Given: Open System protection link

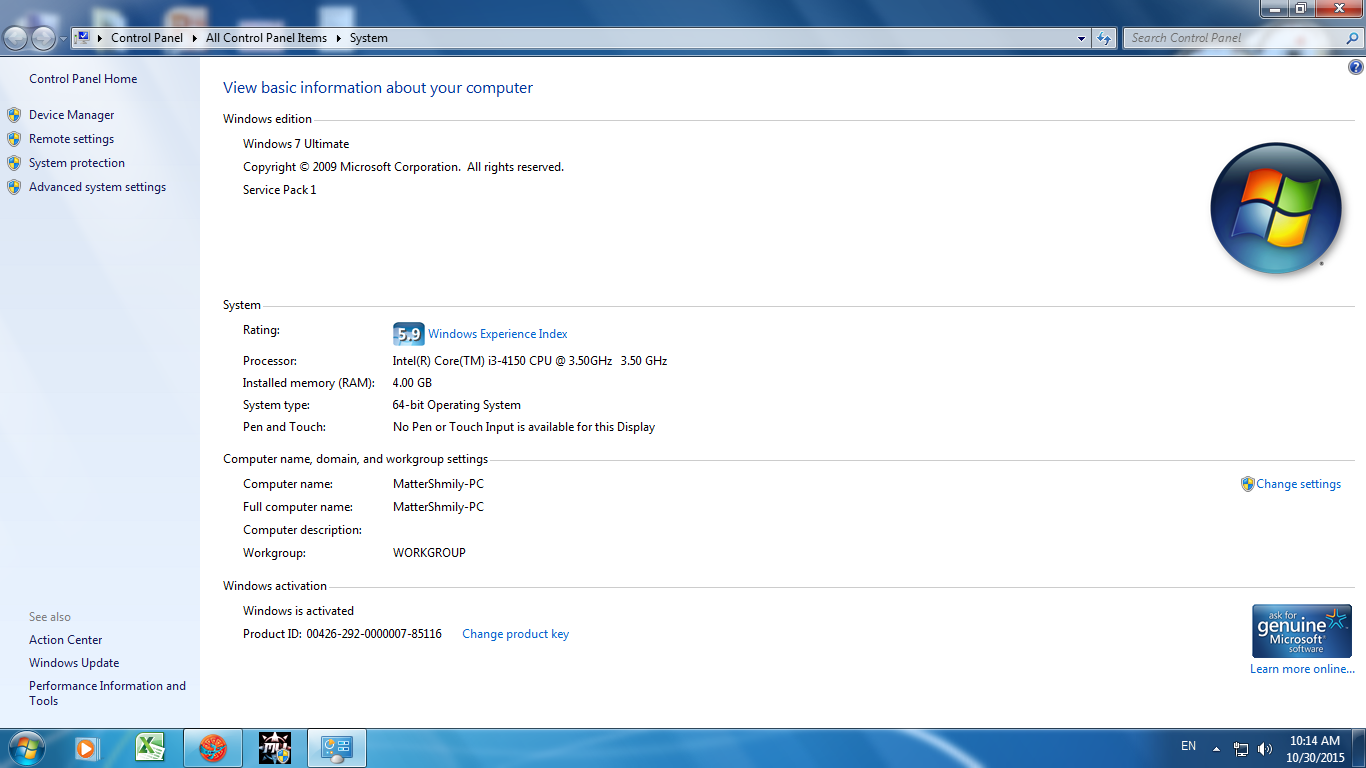Looking at the screenshot, I should (x=77, y=163).
